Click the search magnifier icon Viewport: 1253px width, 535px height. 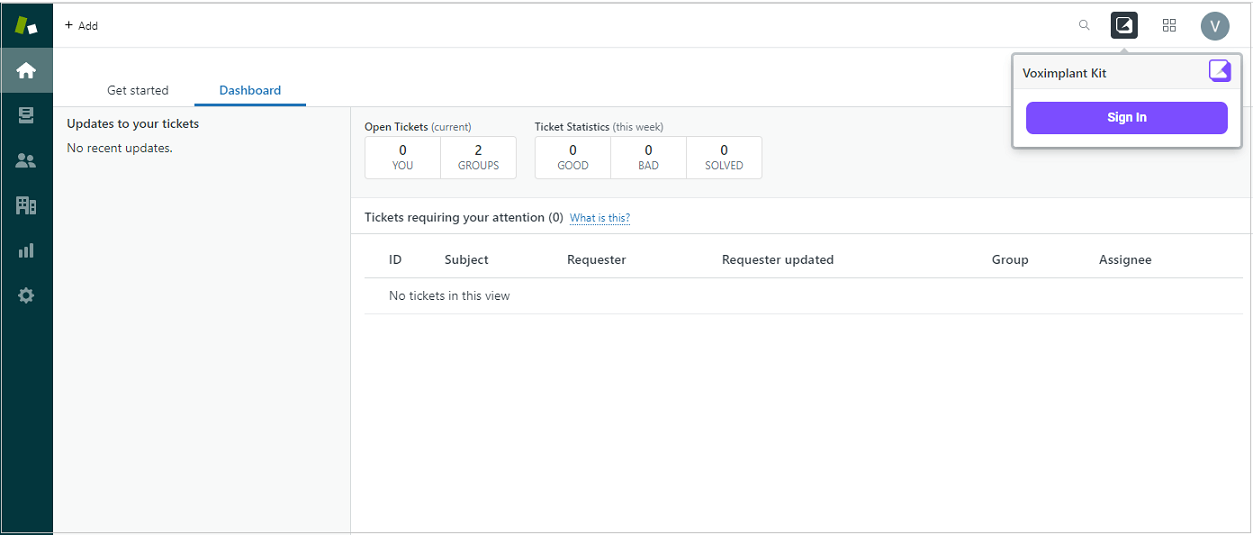(1084, 25)
